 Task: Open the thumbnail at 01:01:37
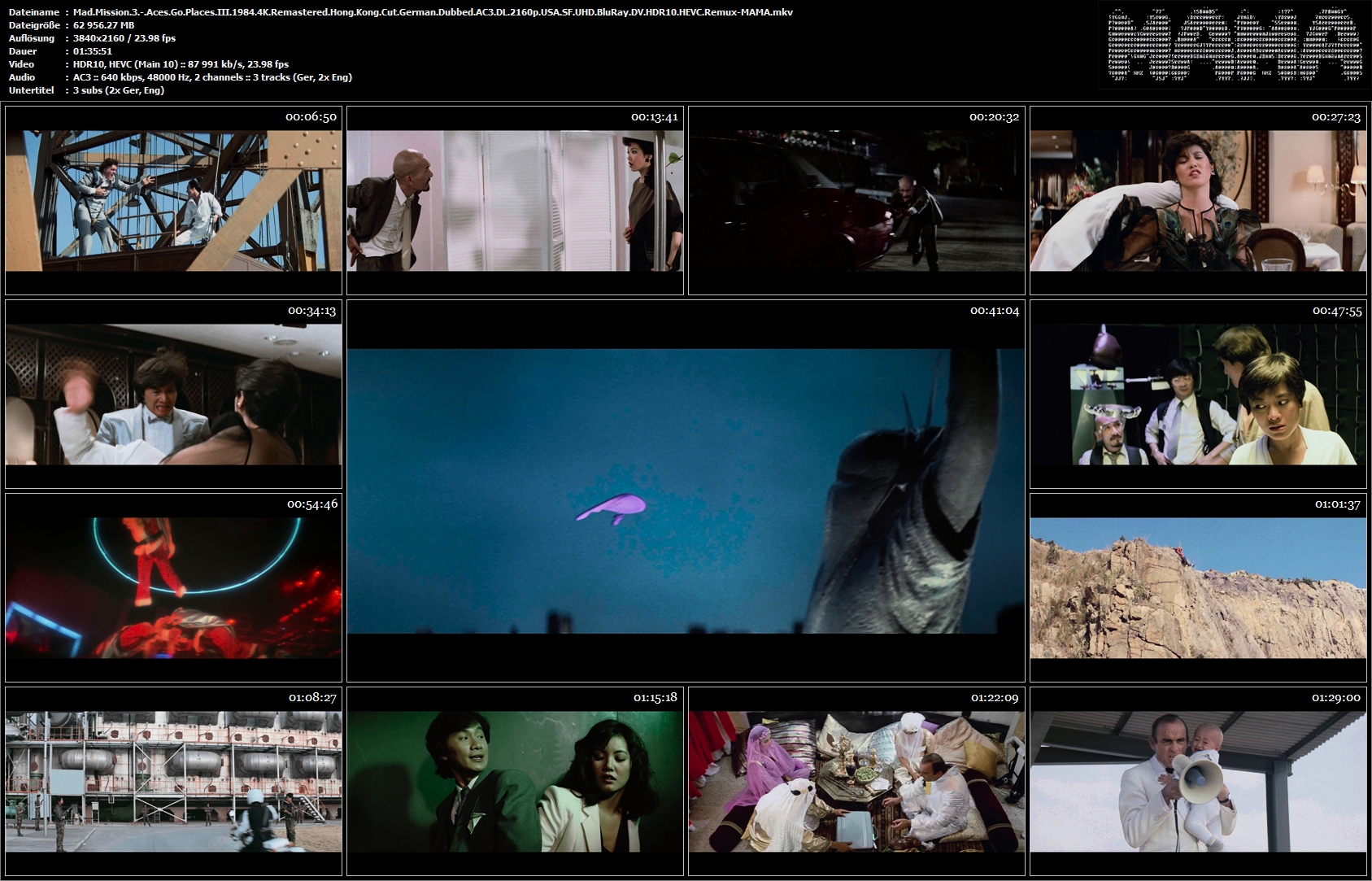pyautogui.click(x=1198, y=587)
